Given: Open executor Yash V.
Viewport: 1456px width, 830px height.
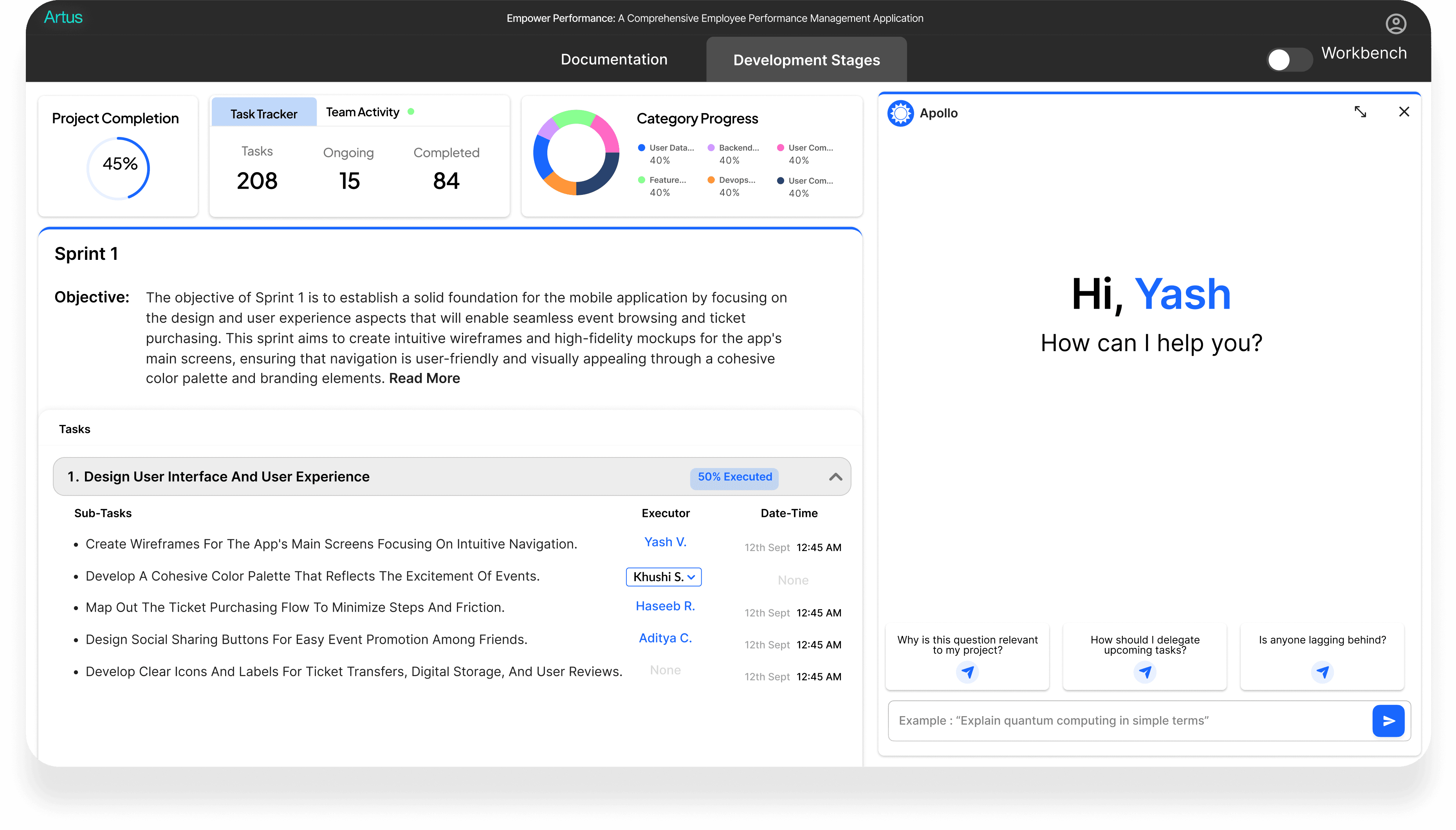Looking at the screenshot, I should point(665,542).
